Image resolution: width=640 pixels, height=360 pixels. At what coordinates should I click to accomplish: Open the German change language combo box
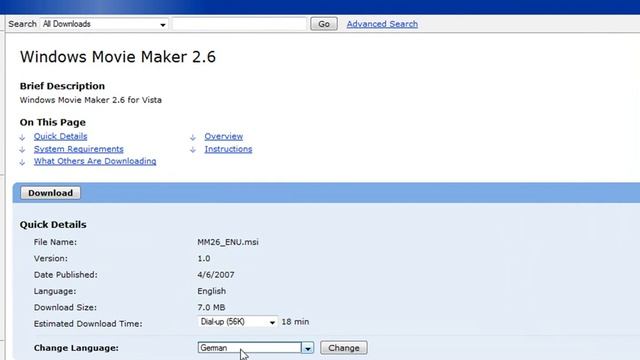point(256,348)
